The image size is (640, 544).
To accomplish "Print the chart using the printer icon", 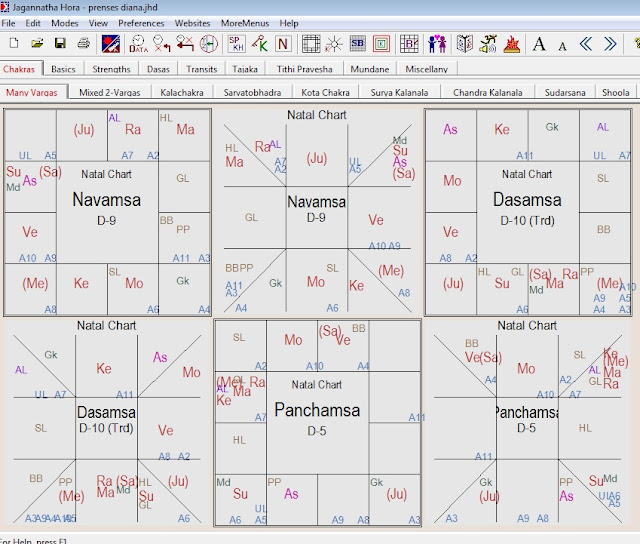I will click(84, 43).
